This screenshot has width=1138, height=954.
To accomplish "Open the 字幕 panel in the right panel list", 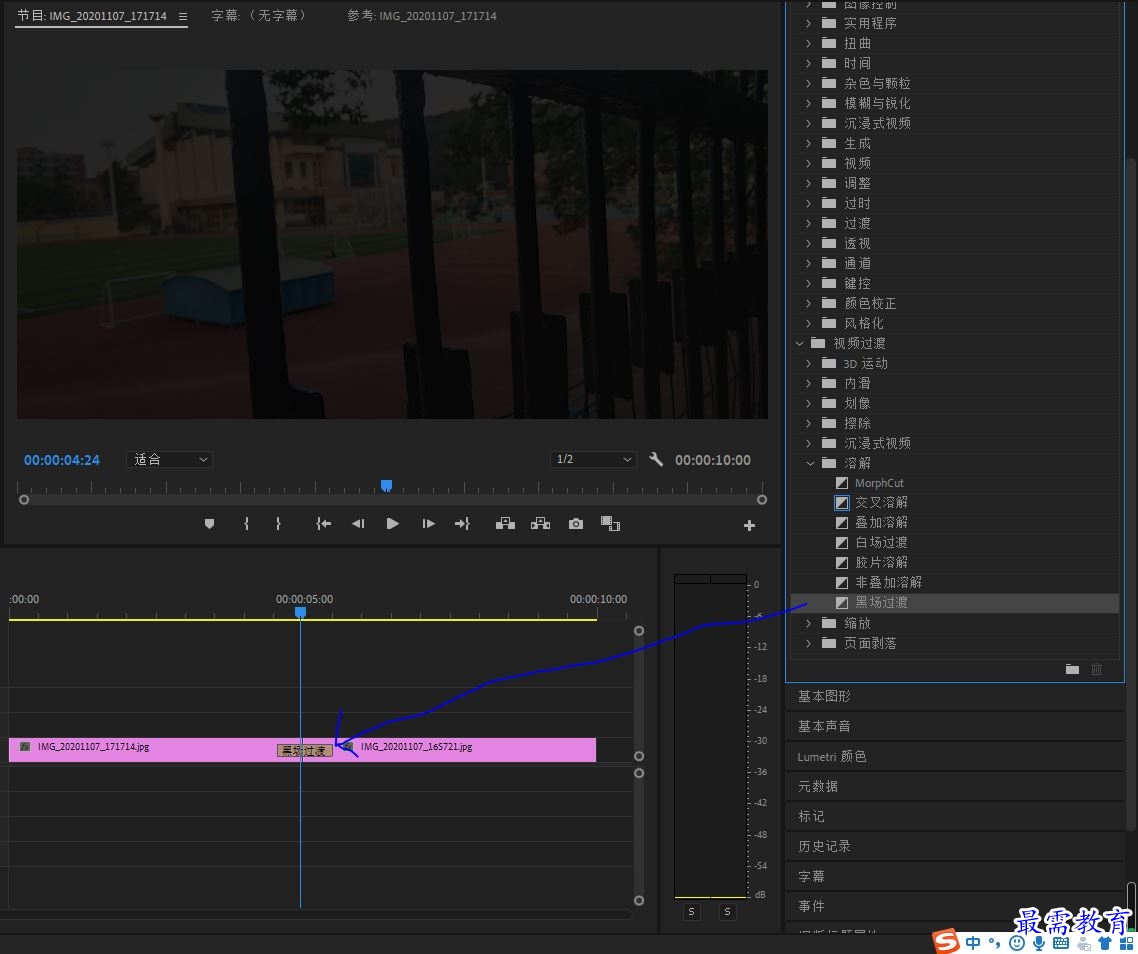I will click(811, 876).
